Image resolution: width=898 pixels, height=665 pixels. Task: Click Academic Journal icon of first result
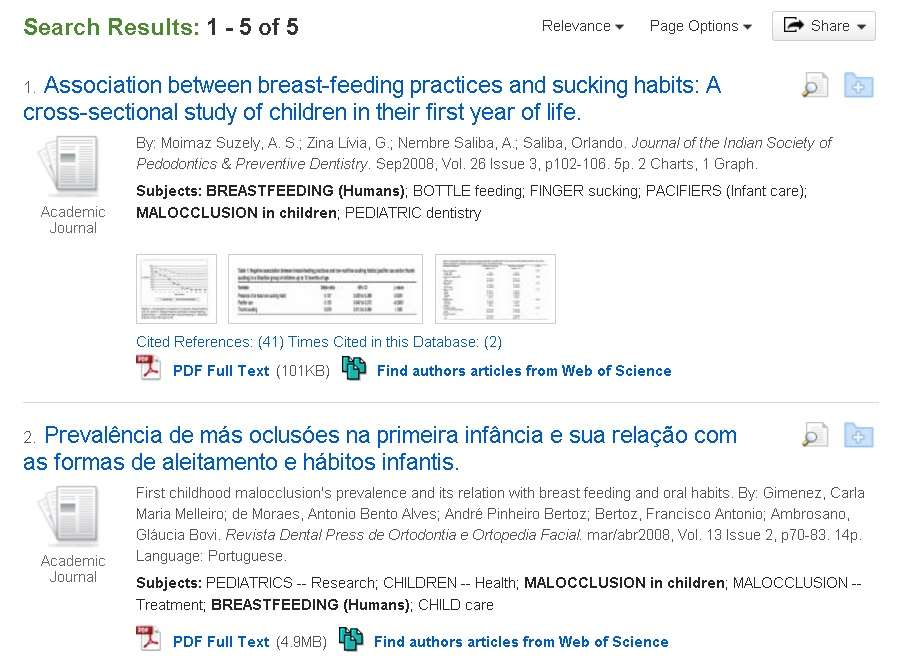pyautogui.click(x=70, y=166)
